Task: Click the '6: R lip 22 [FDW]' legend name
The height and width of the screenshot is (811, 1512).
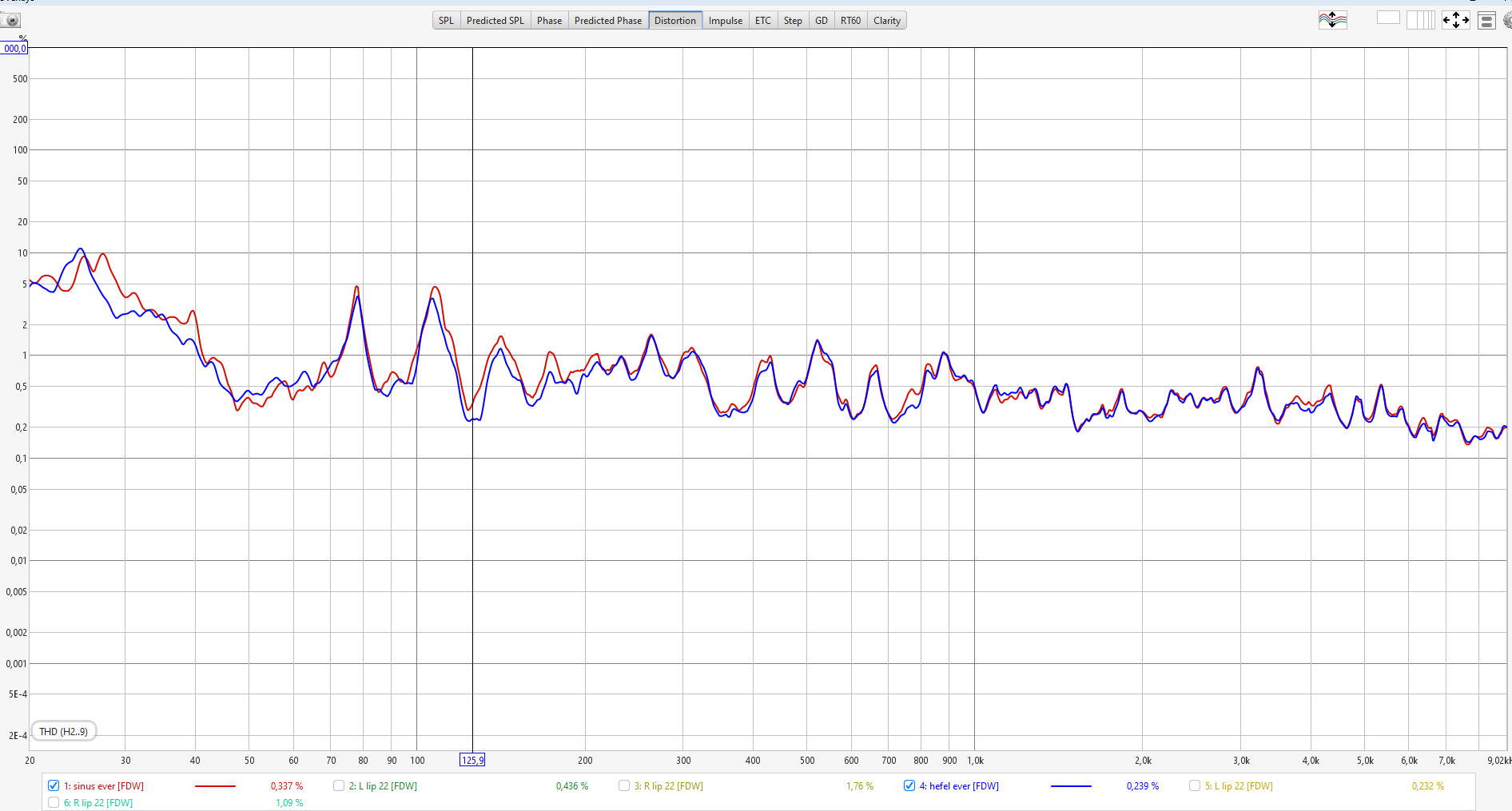Action: coord(98,803)
